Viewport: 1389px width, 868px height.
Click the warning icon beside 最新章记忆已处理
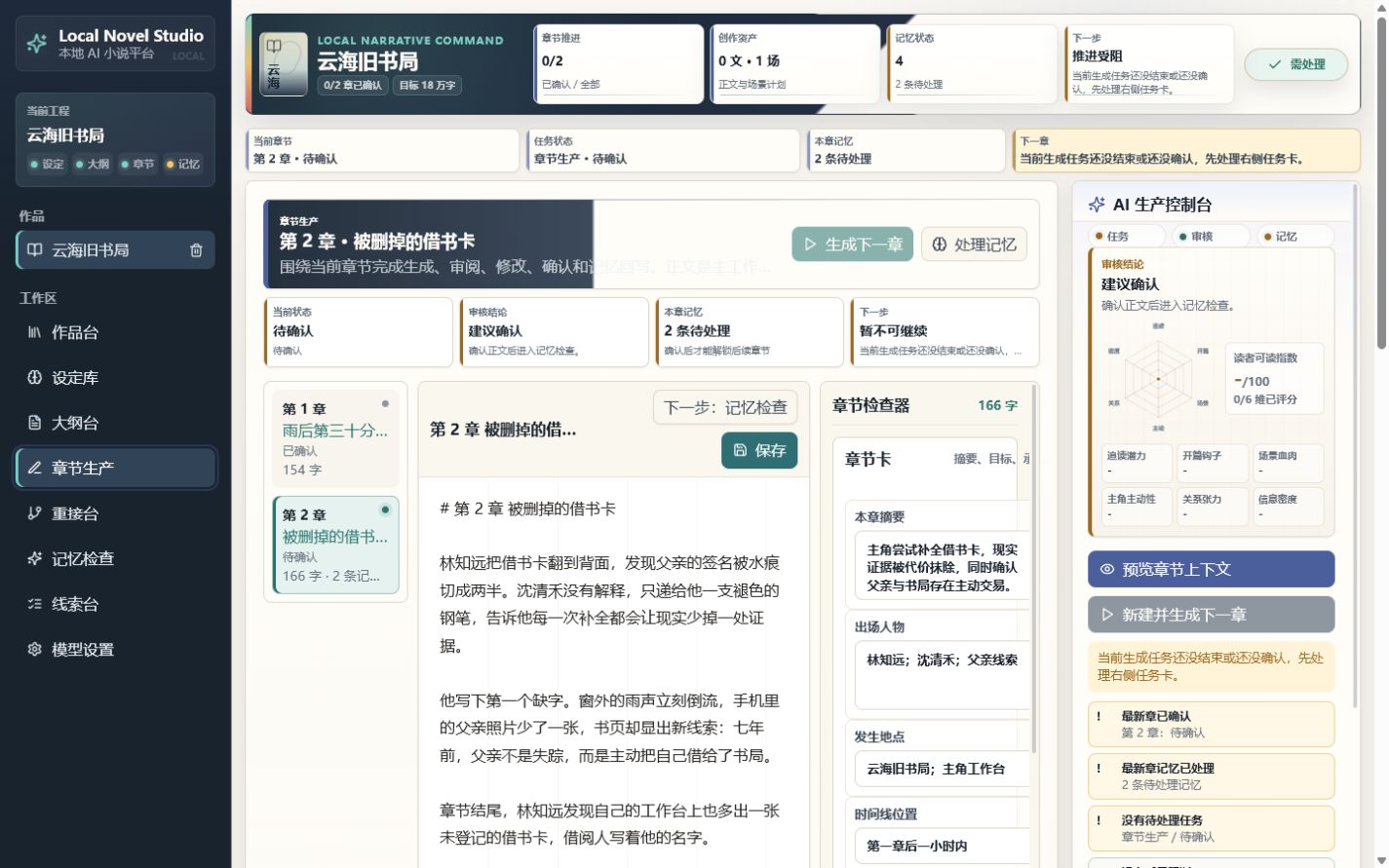1099,768
